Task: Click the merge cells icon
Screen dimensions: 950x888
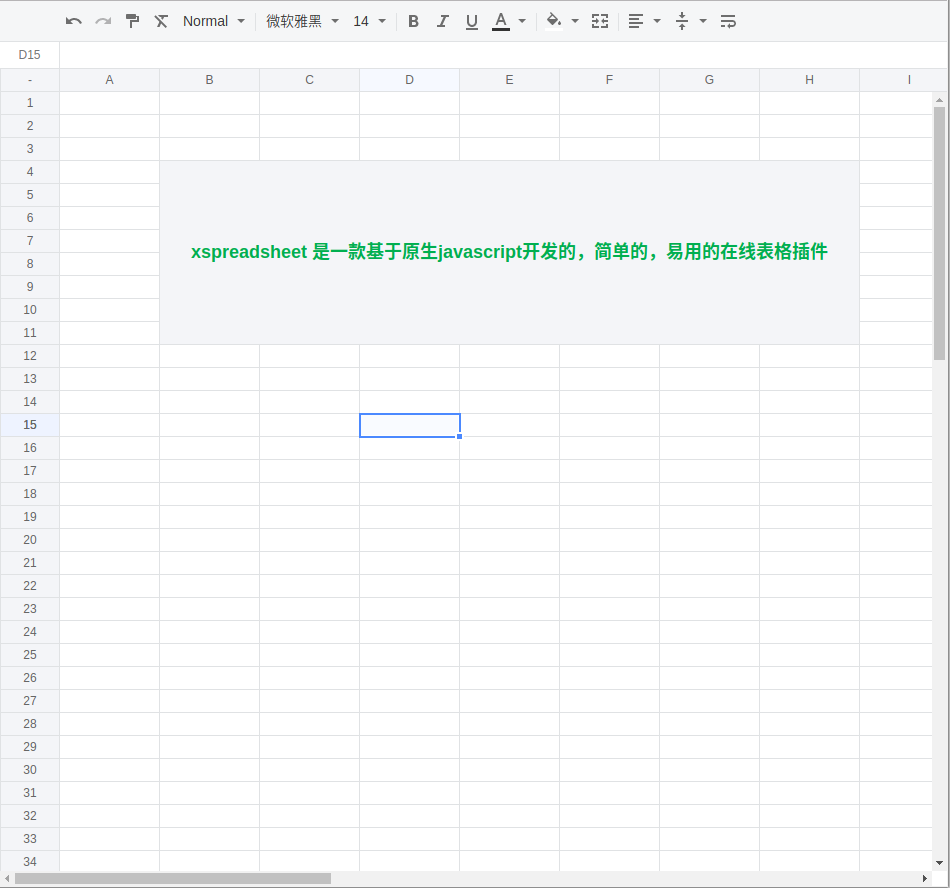Action: 600,22
